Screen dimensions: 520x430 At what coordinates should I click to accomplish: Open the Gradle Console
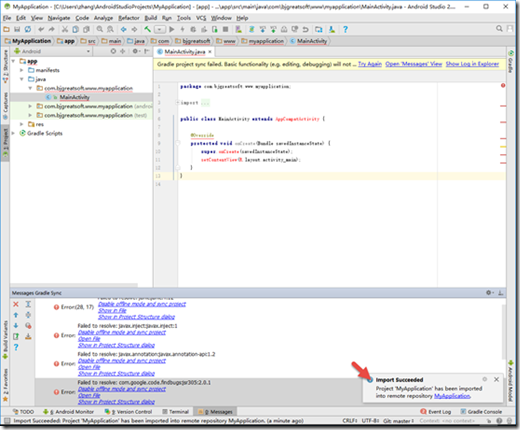[481, 412]
